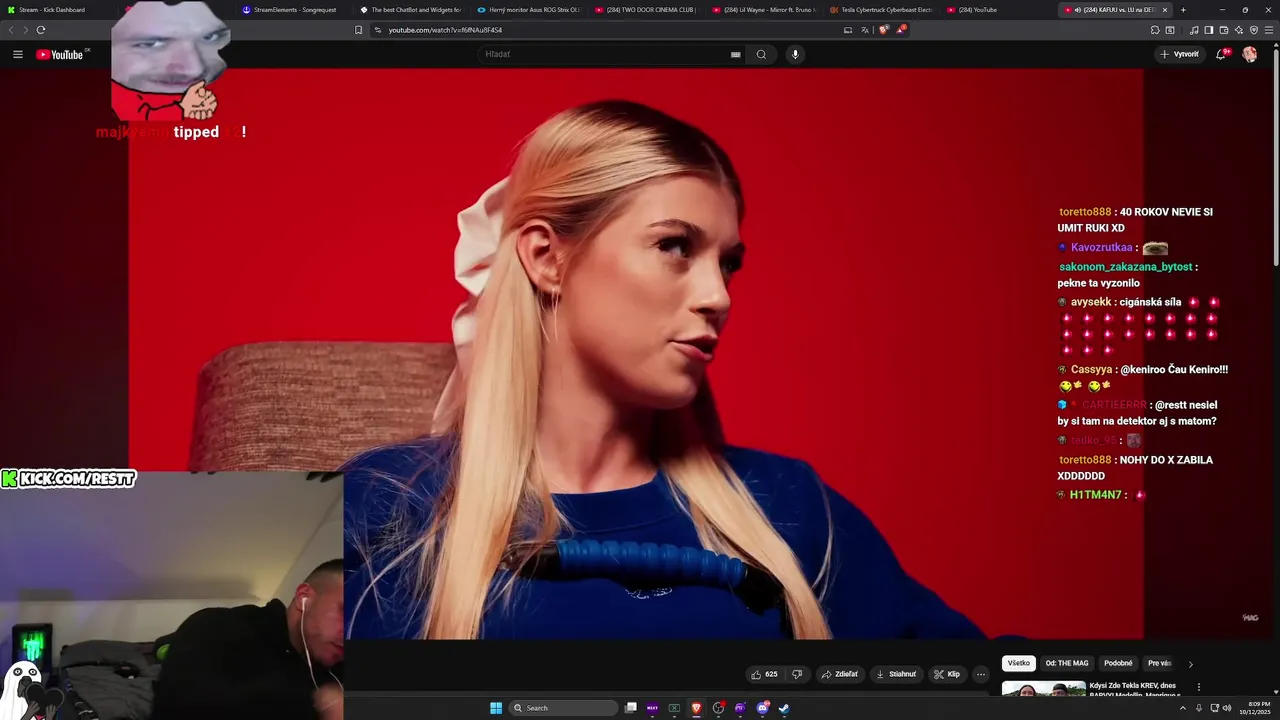
Task: Open the Steam taskbar icon
Action: (784, 708)
